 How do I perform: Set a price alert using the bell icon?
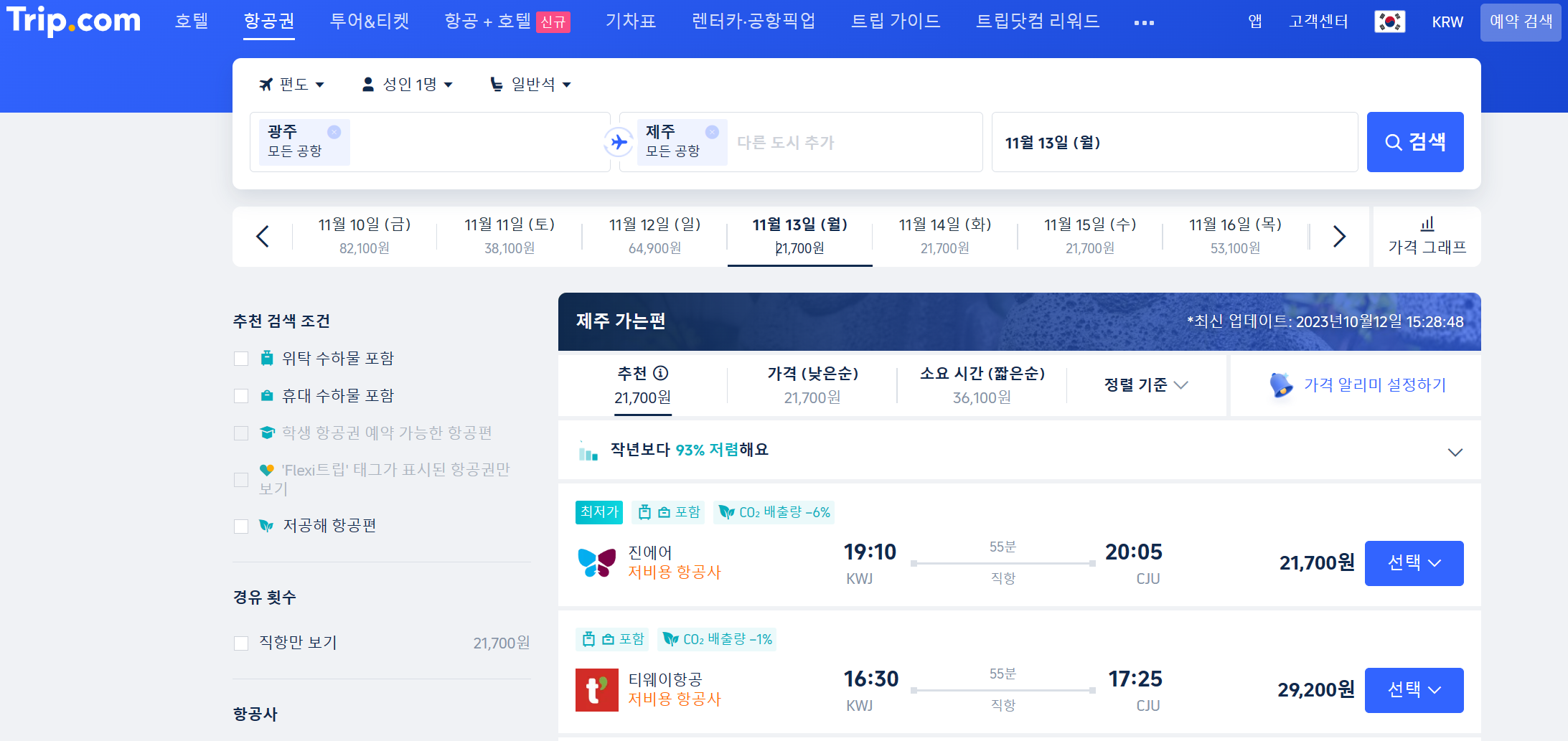(x=1281, y=384)
